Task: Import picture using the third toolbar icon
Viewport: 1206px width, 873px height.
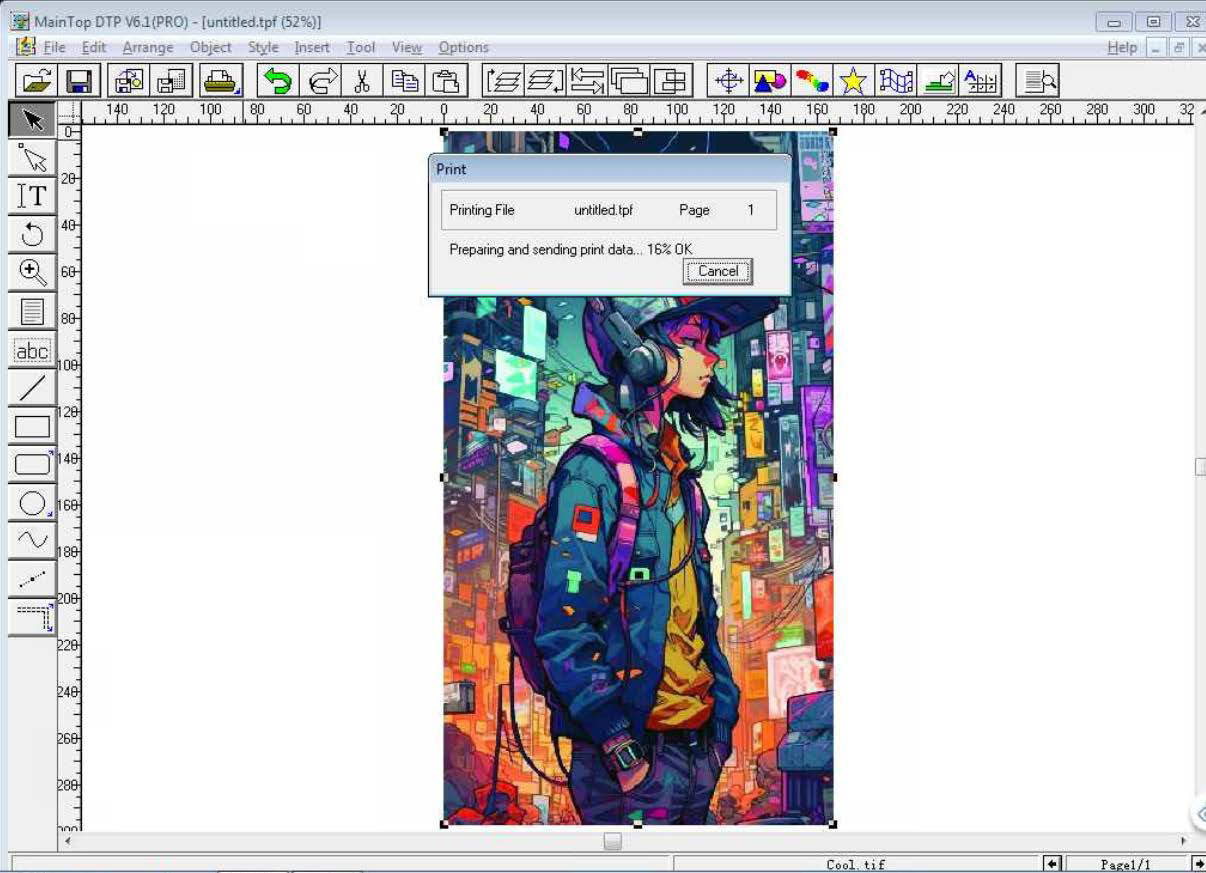Action: tap(131, 80)
